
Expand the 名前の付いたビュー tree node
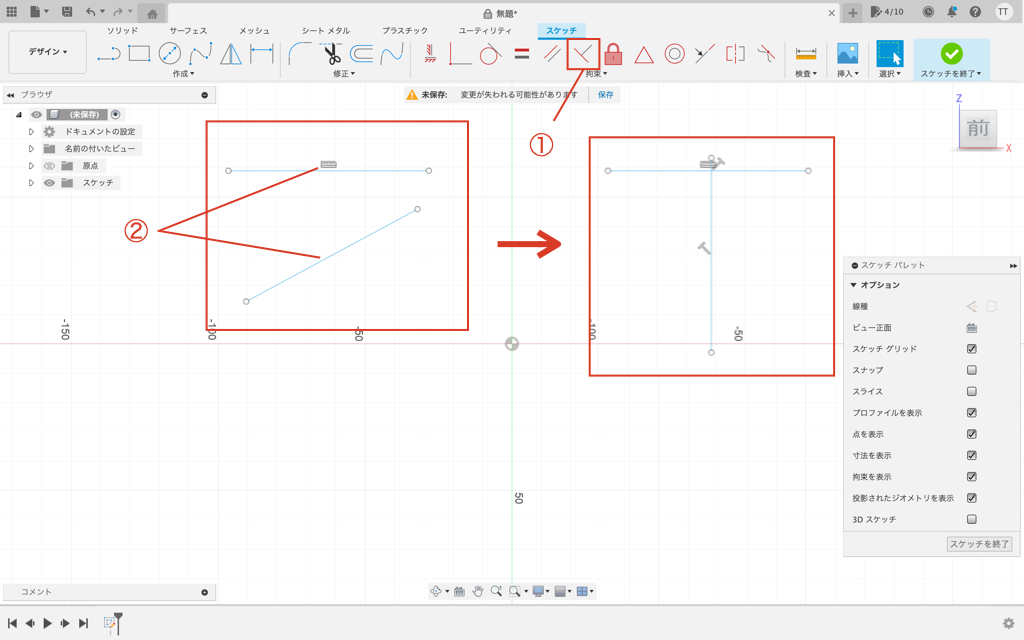point(31,149)
